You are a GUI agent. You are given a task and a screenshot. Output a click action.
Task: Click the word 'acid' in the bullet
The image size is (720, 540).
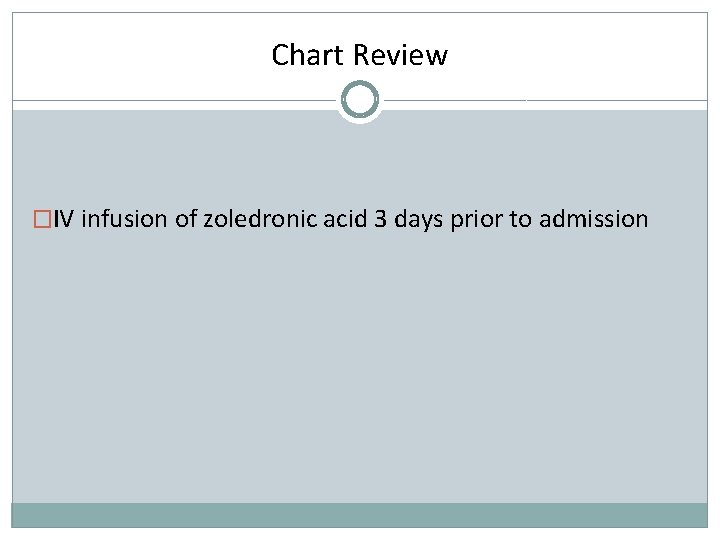[345, 219]
